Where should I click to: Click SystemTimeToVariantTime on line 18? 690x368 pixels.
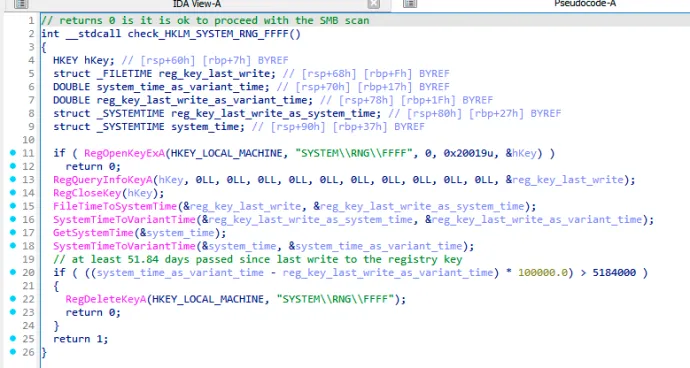click(x=124, y=246)
